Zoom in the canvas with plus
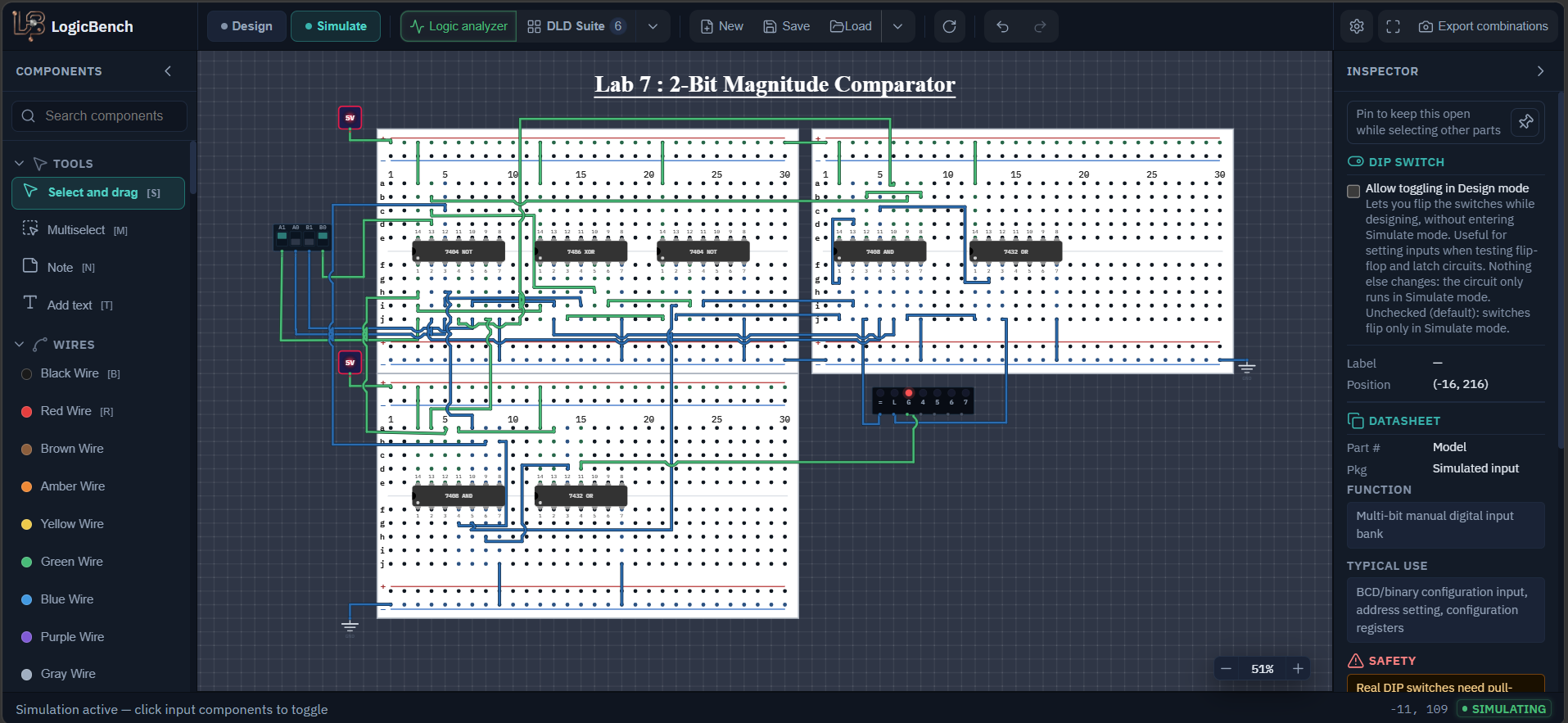The height and width of the screenshot is (723, 1568). point(1298,669)
